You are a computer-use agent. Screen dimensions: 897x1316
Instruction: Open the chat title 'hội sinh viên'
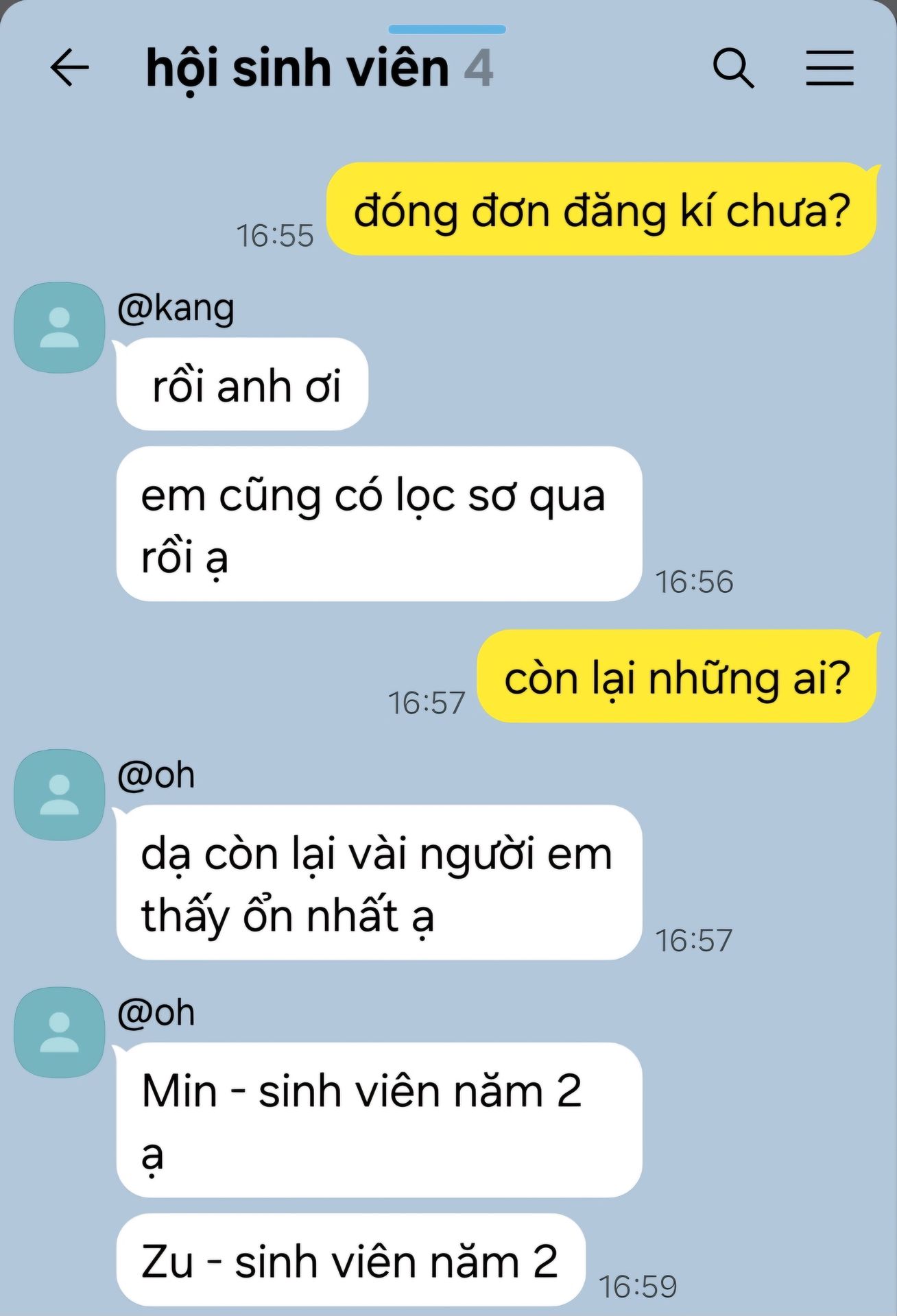coord(298,69)
